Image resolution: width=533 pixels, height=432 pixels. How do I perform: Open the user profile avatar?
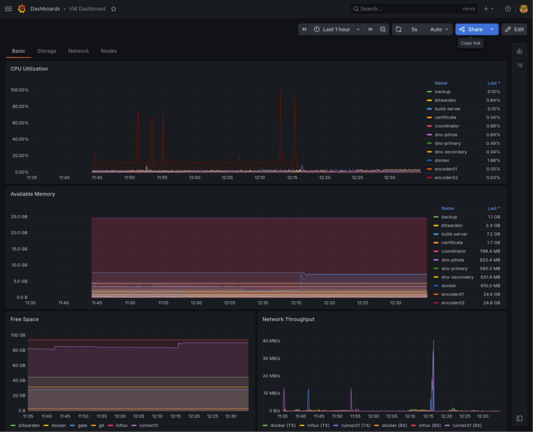point(523,9)
